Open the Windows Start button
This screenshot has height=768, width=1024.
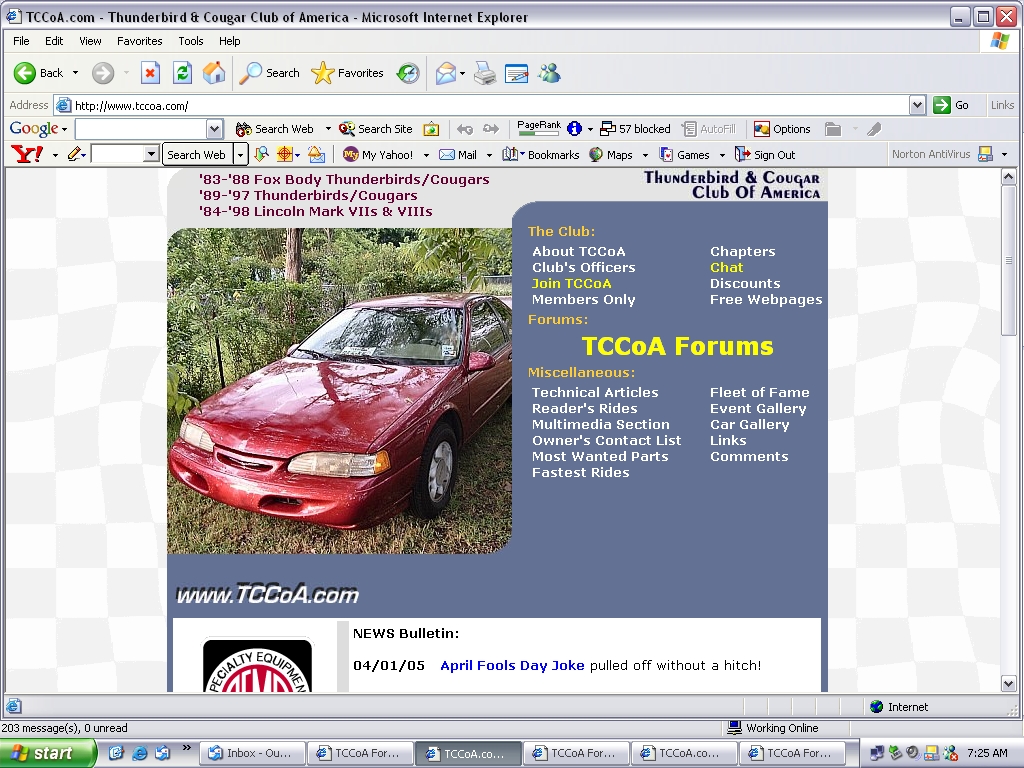(46, 753)
